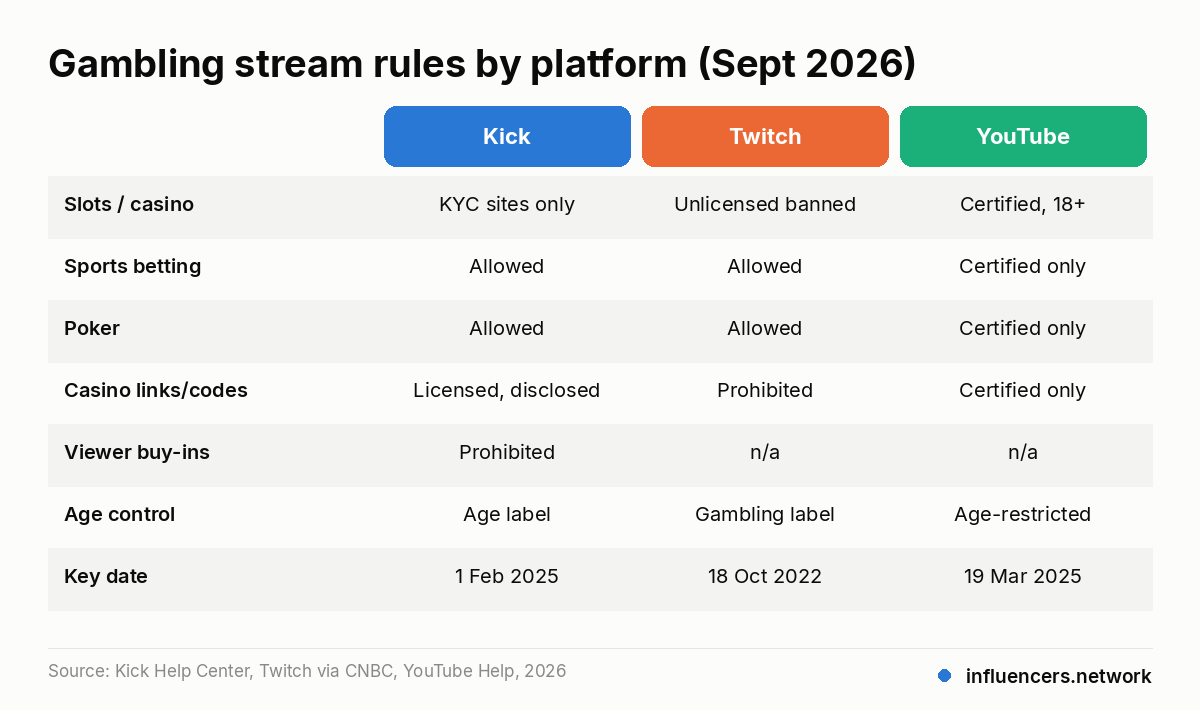Image resolution: width=1200 pixels, height=710 pixels.
Task: Click the '19 Mar 2025' date cell
Action: (1023, 576)
